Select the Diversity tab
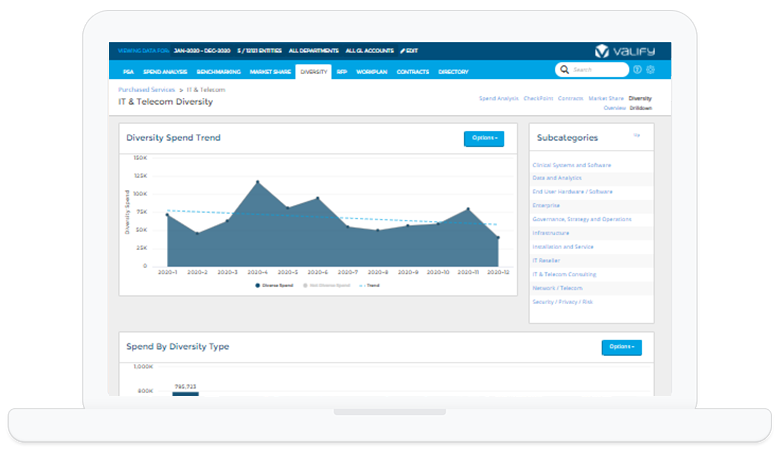This screenshot has width=779, height=450. coord(313,72)
